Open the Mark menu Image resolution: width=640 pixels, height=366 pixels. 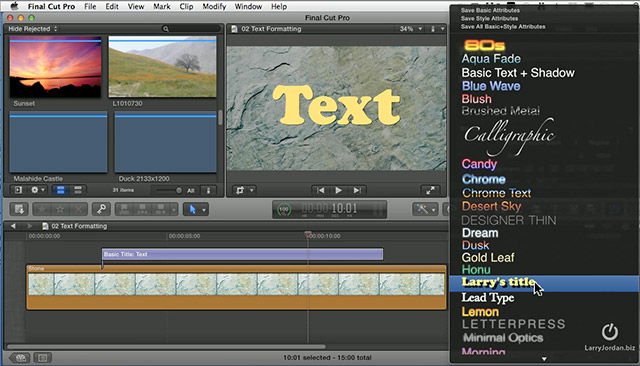point(162,7)
